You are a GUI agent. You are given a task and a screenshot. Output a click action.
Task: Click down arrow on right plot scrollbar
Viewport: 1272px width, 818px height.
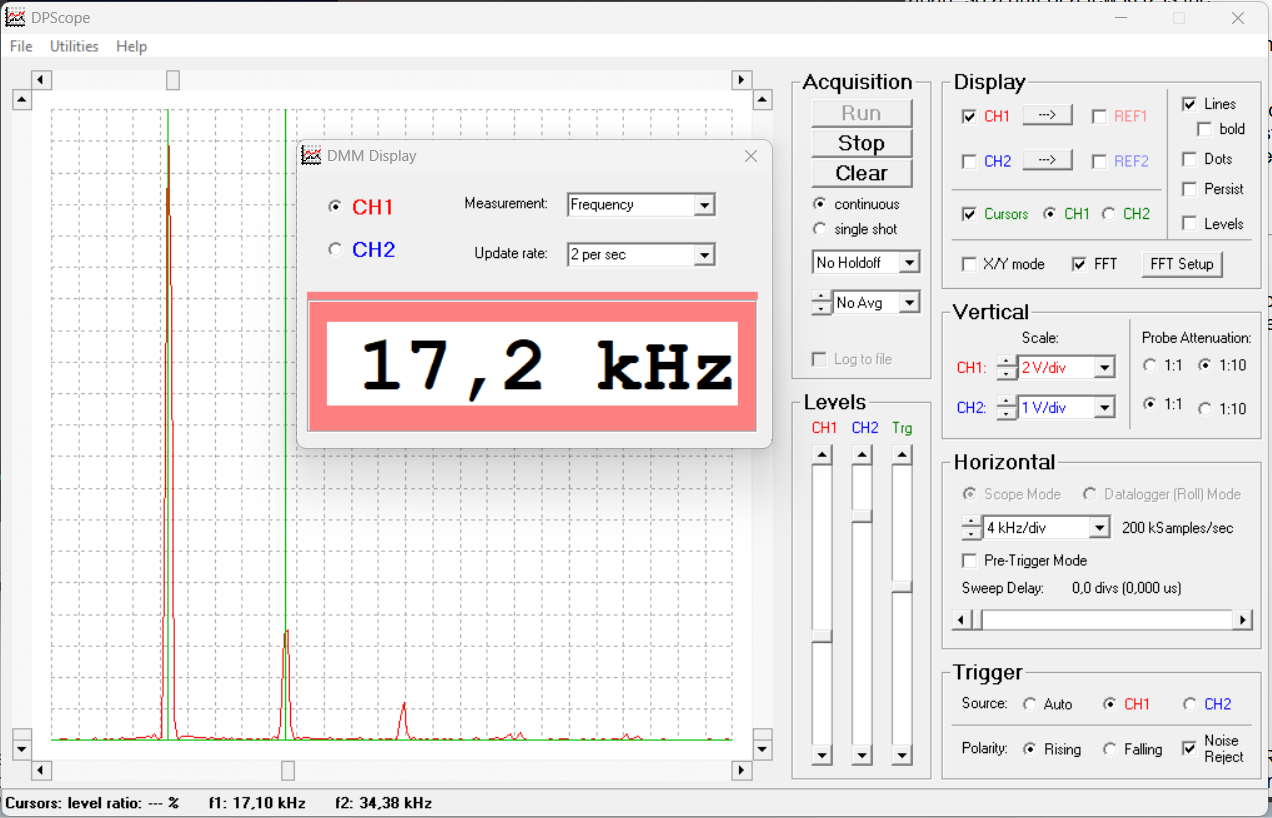762,749
